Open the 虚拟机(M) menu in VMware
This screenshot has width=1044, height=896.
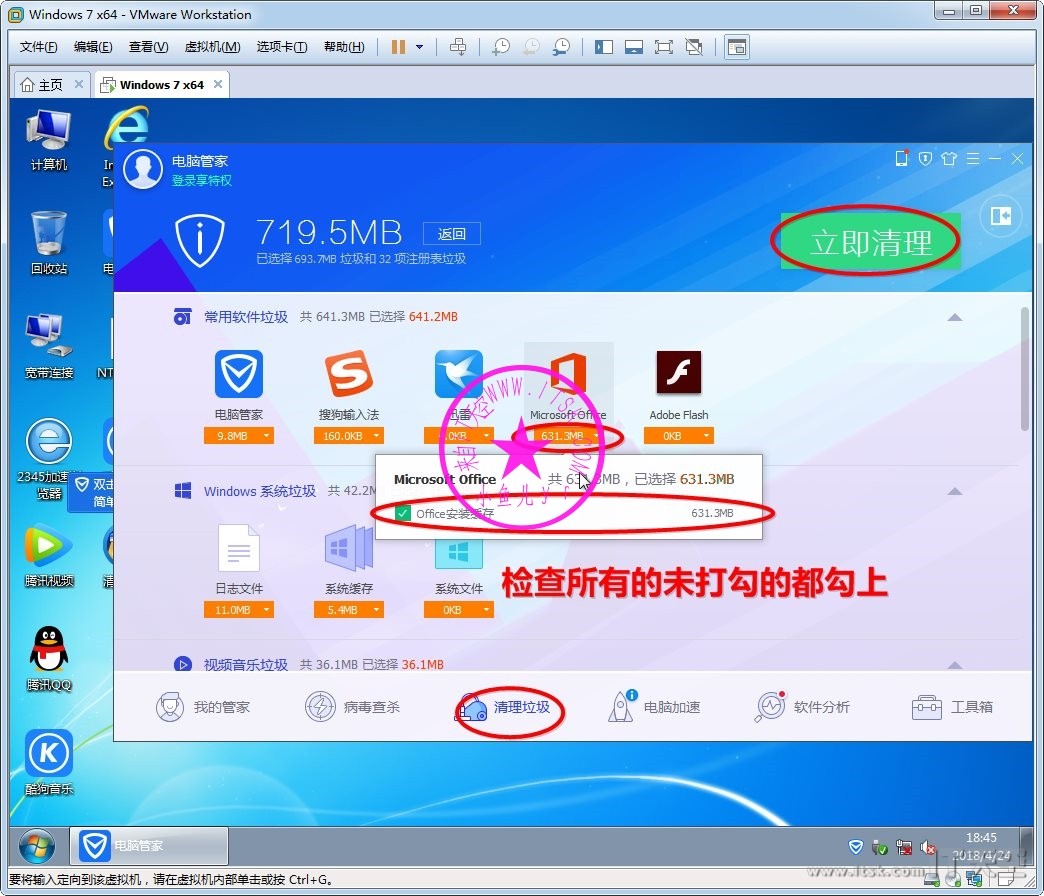point(212,47)
